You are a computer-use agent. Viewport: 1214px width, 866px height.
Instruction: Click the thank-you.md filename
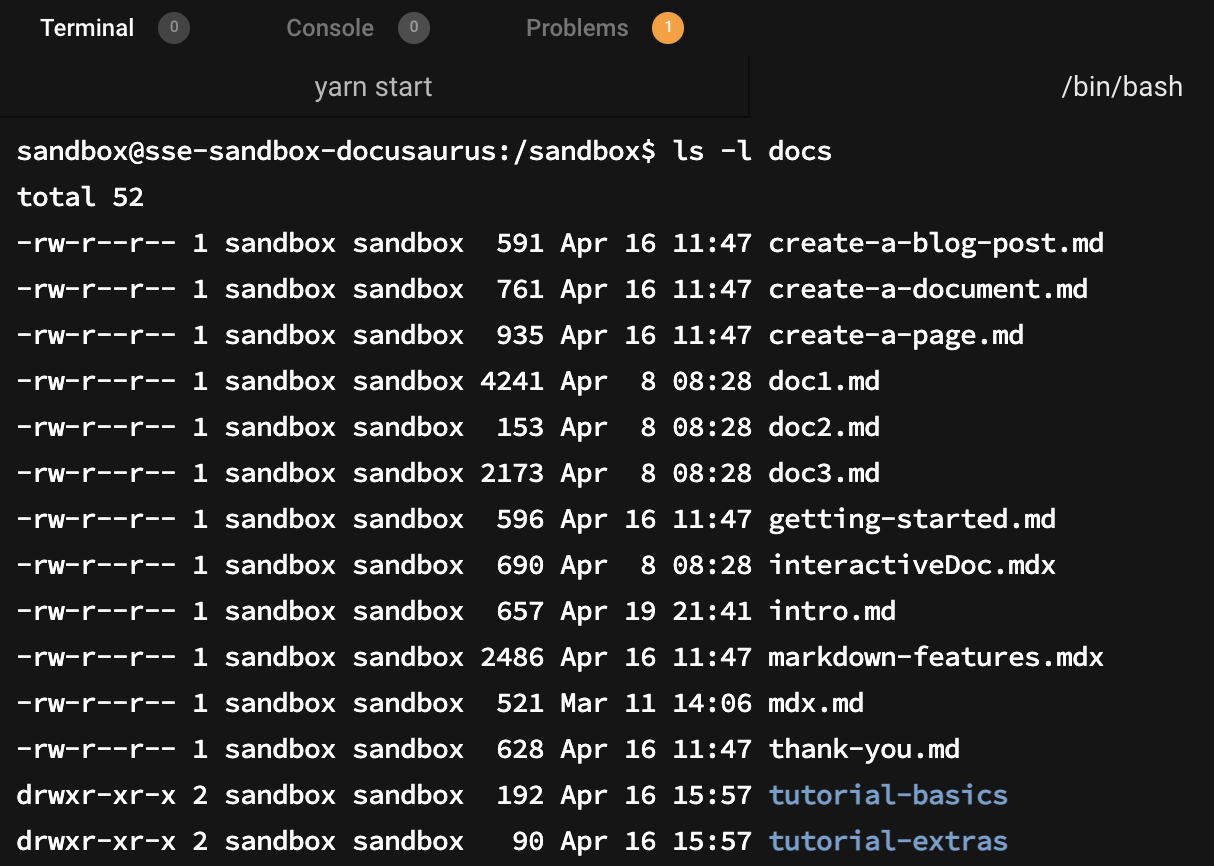click(x=862, y=748)
